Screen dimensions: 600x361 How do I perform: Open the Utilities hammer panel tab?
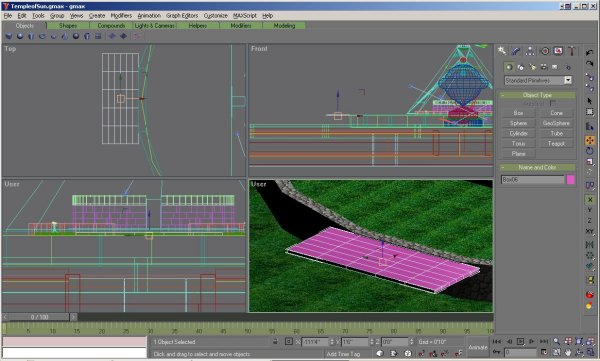coord(572,51)
